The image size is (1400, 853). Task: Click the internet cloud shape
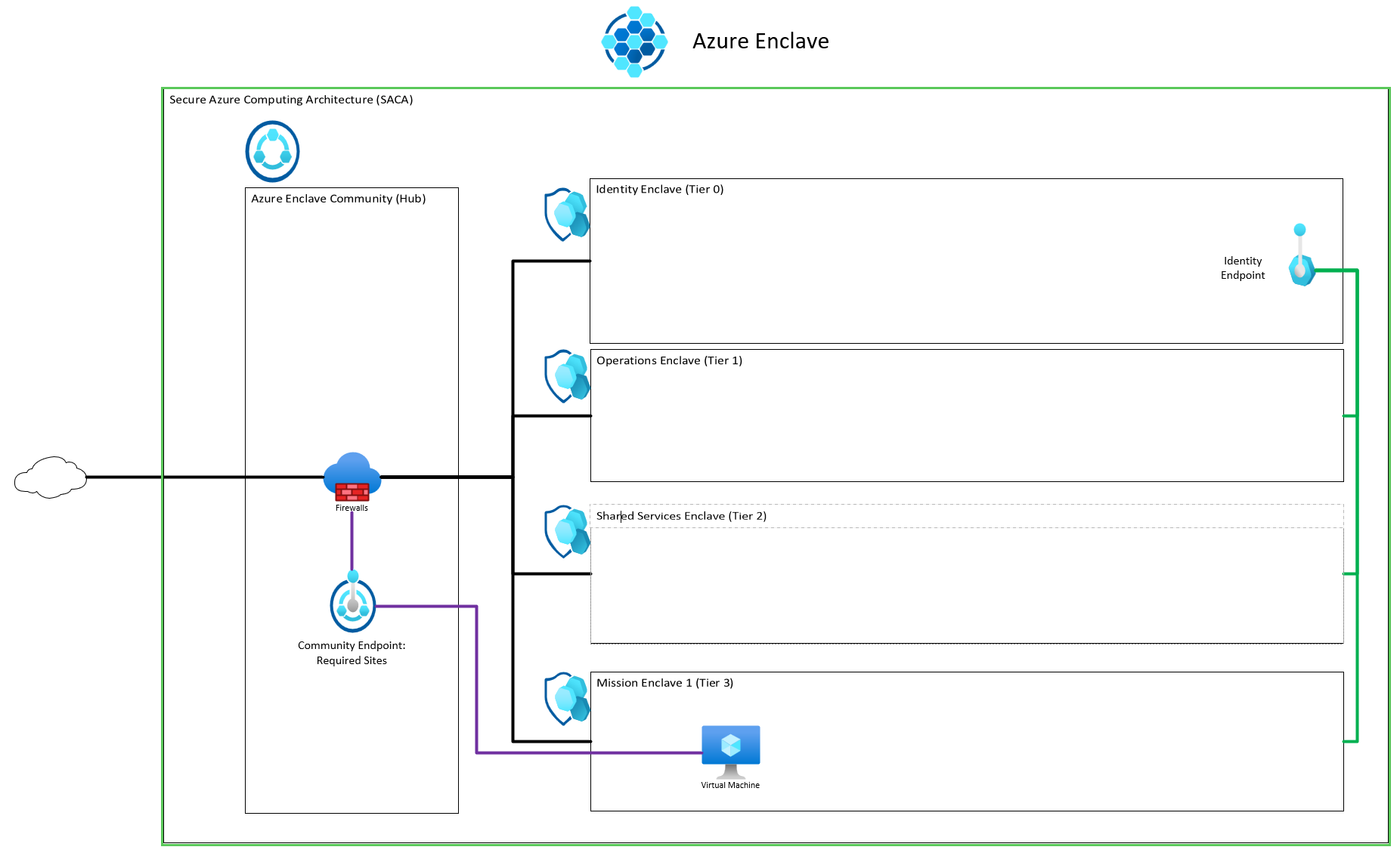pyautogui.click(x=51, y=477)
